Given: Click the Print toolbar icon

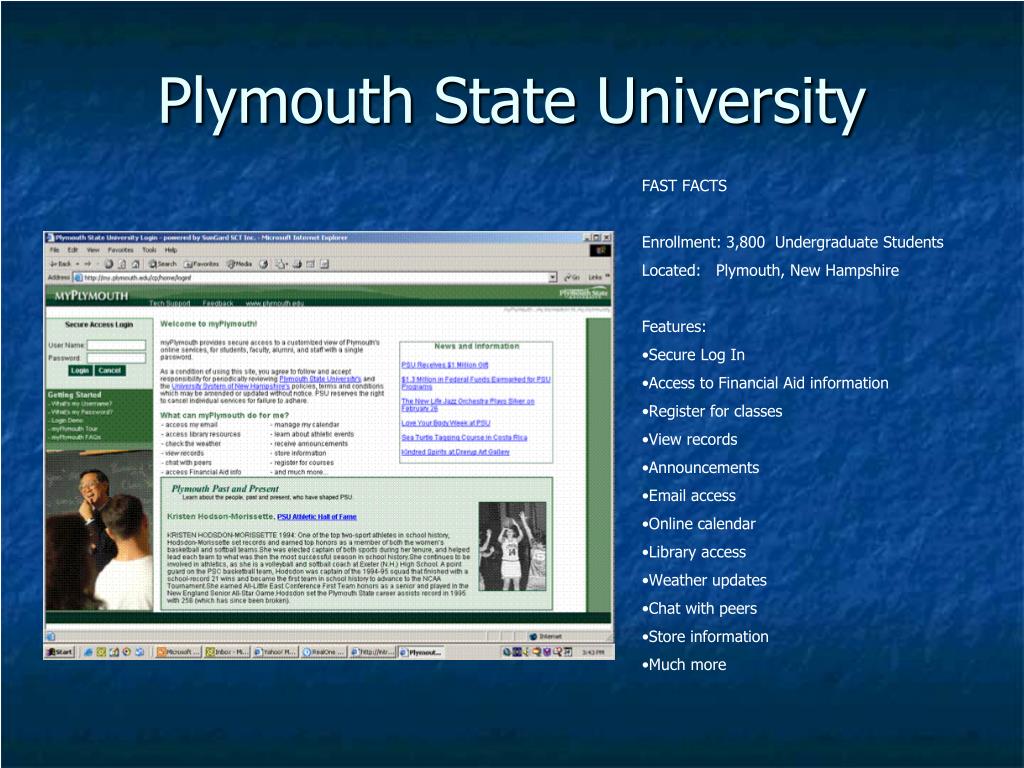Looking at the screenshot, I should point(297,264).
